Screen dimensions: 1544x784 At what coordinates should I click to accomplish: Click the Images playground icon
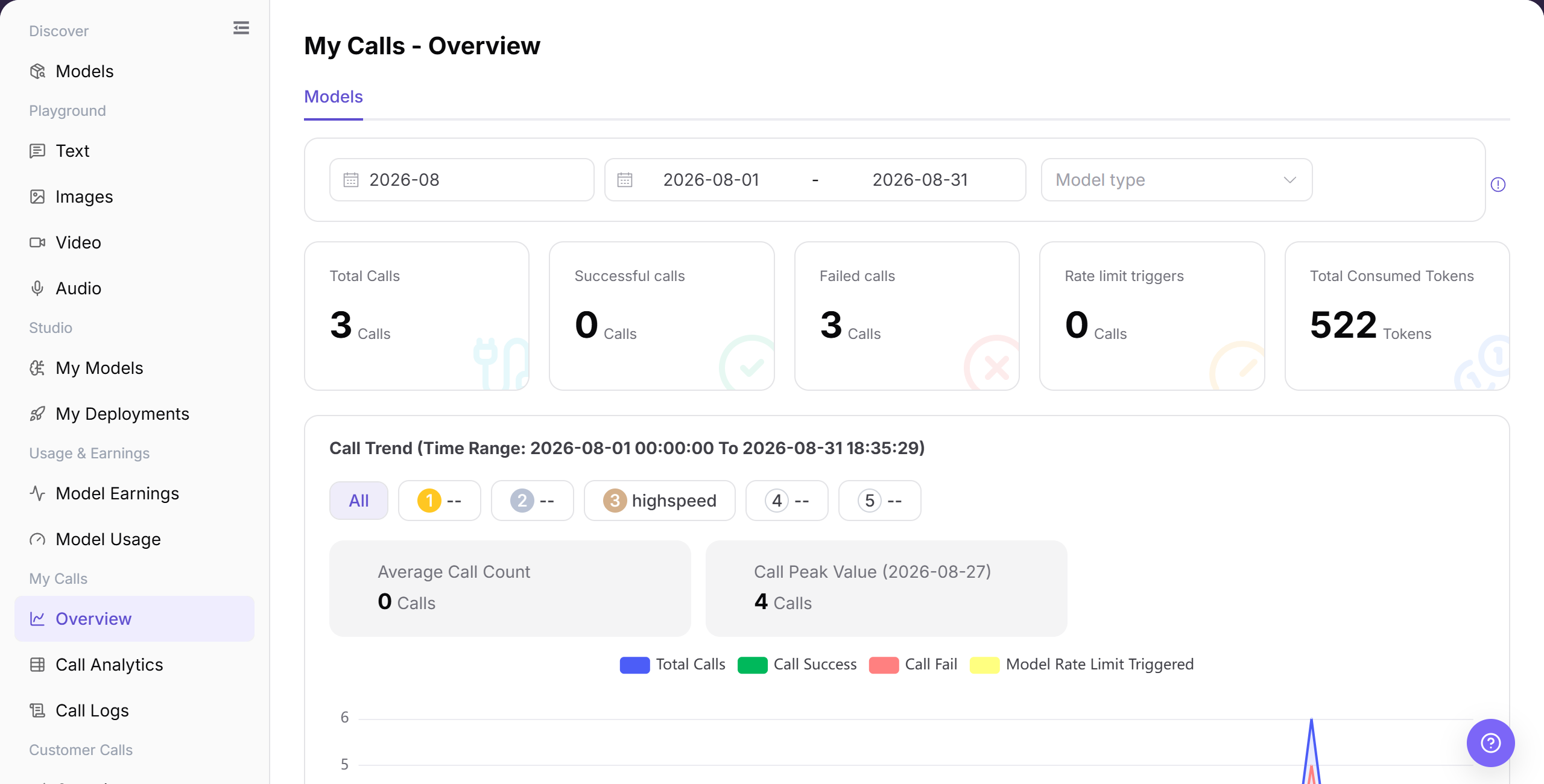pyautogui.click(x=37, y=197)
